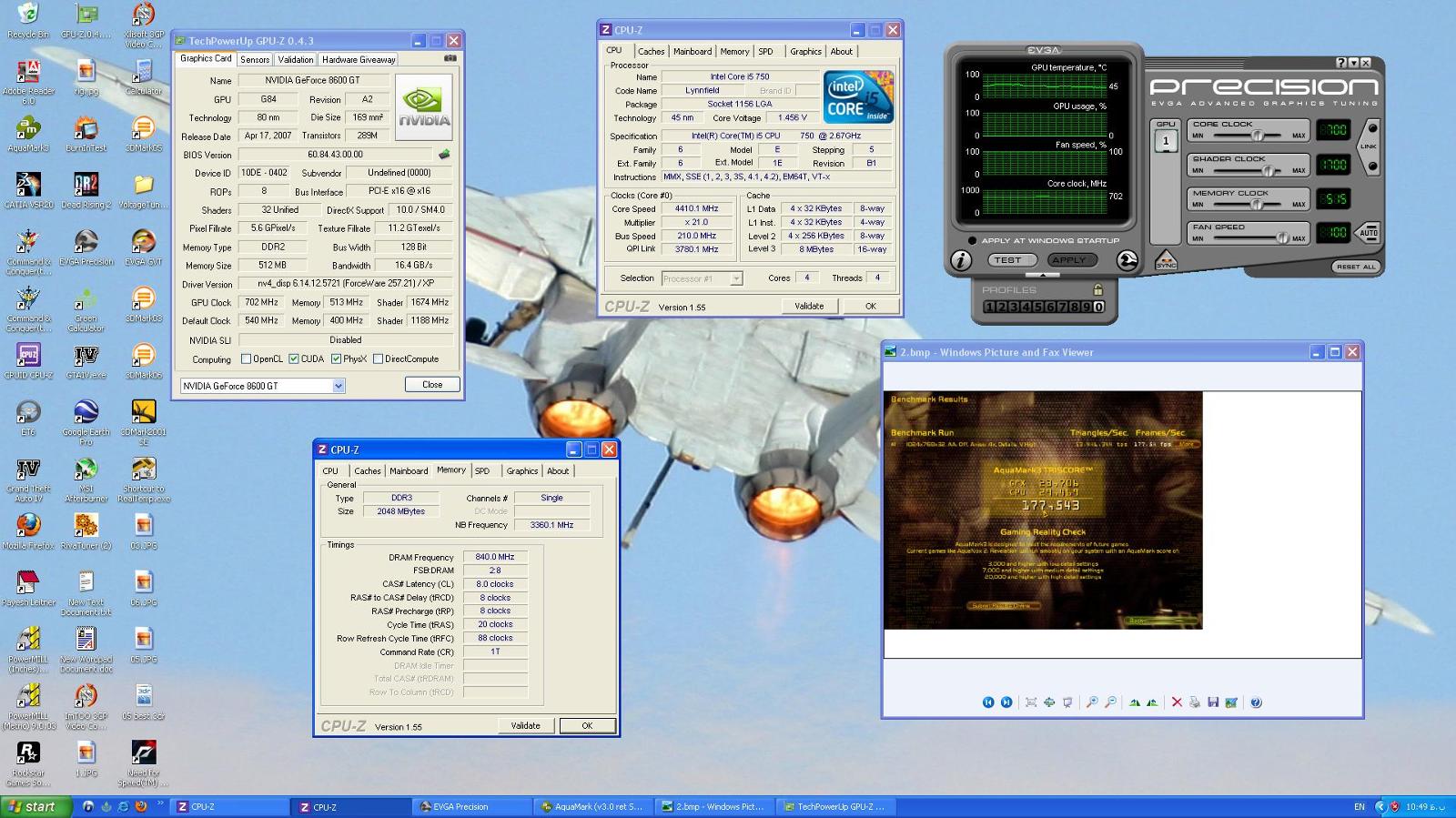This screenshot has height=818, width=1456.
Task: Click Next Image in Picture and Fax Viewer
Action: [1006, 702]
